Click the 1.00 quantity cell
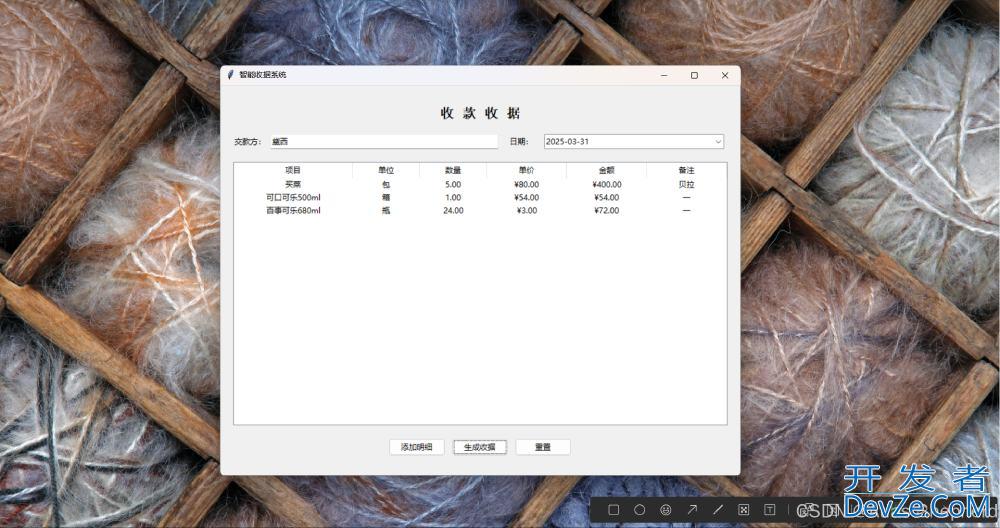1000x528 pixels. click(453, 198)
